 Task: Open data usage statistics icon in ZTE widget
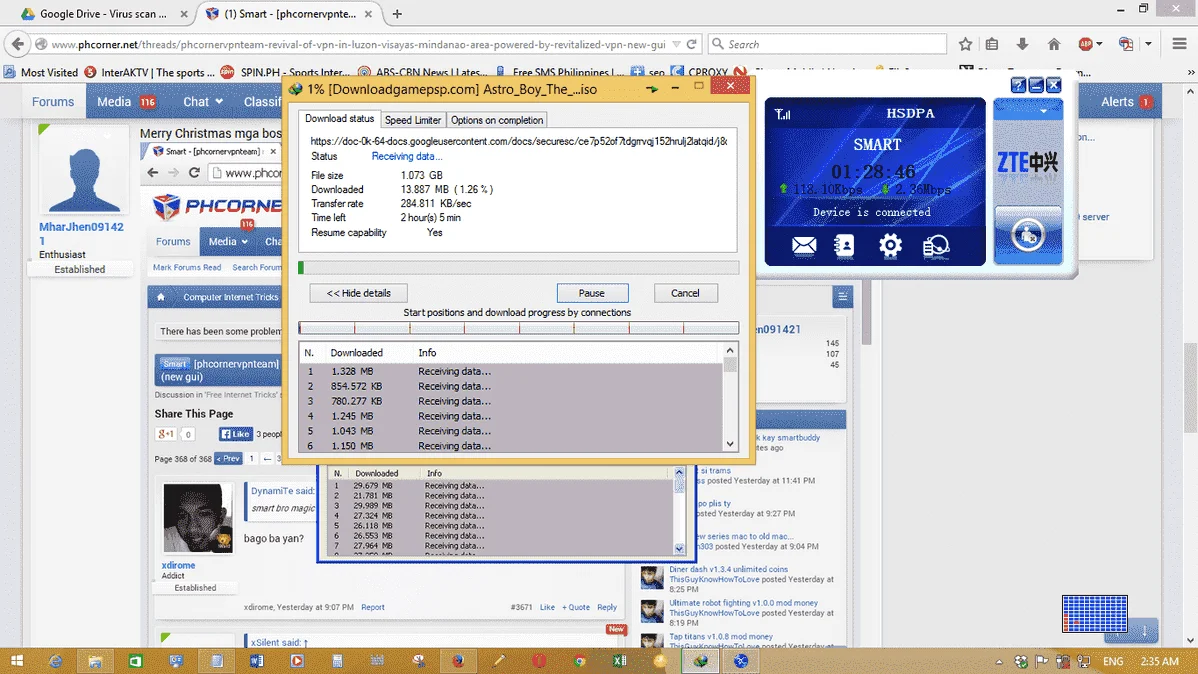936,246
